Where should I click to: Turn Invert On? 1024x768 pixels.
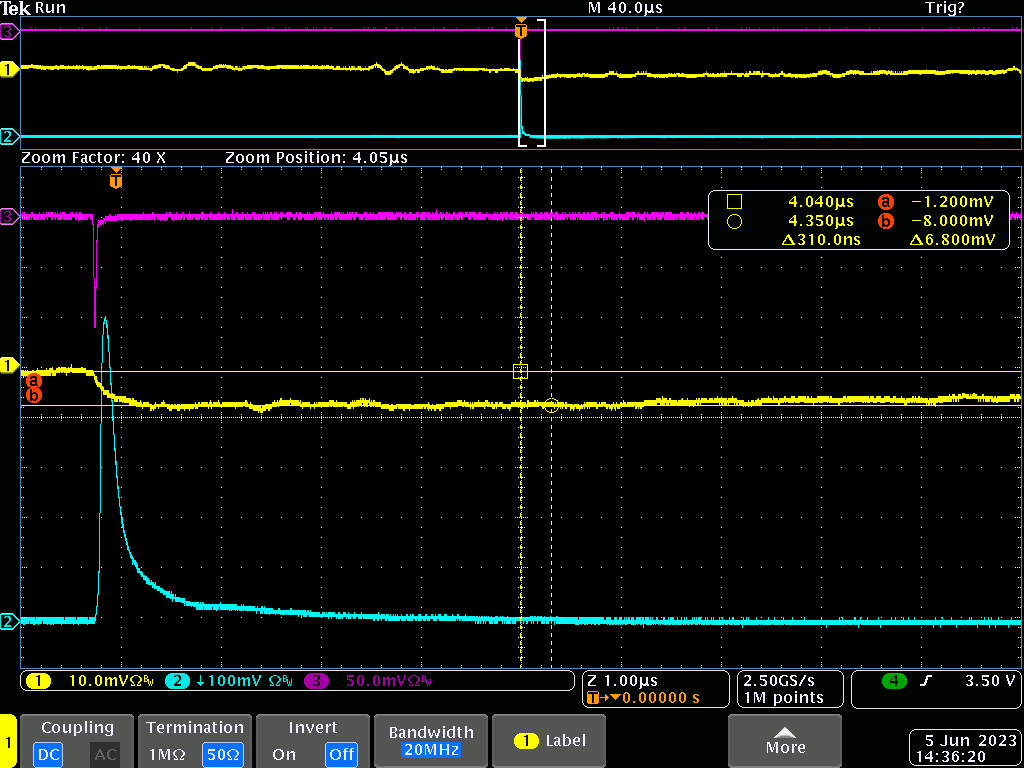pyautogui.click(x=284, y=754)
